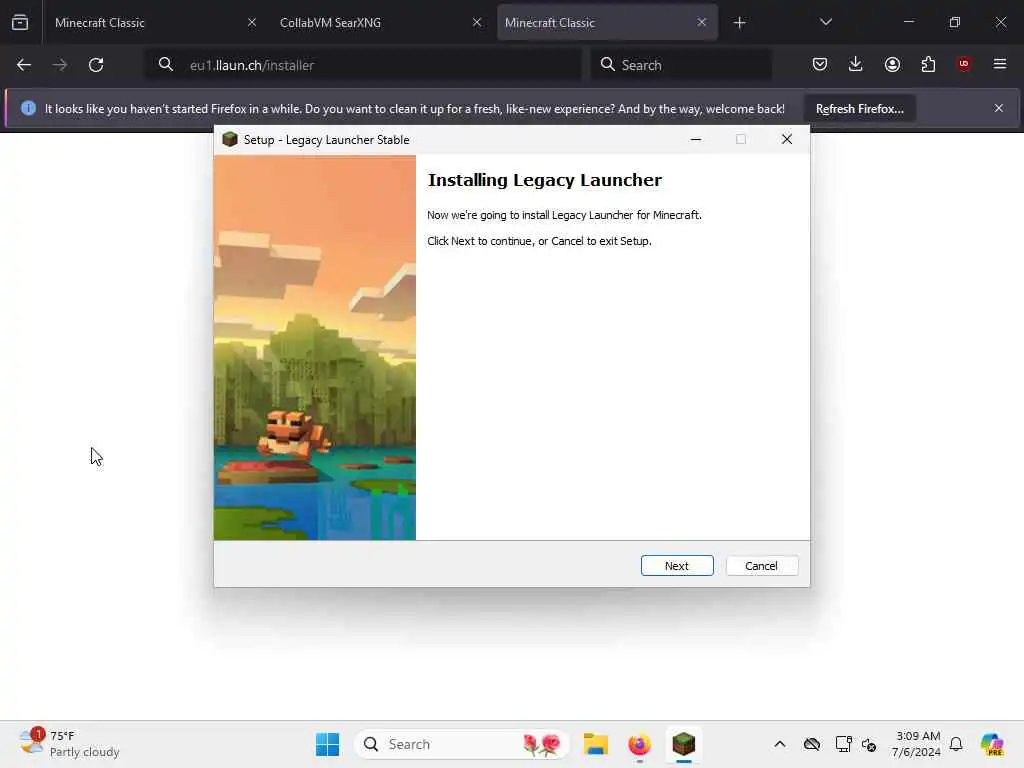
Task: Click the uBlock Origin extension icon
Action: [x=964, y=64]
